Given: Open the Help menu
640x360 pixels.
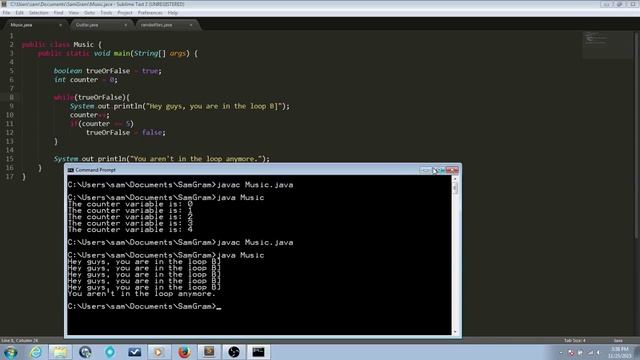Looking at the screenshot, I should pyautogui.click(x=173, y=13).
